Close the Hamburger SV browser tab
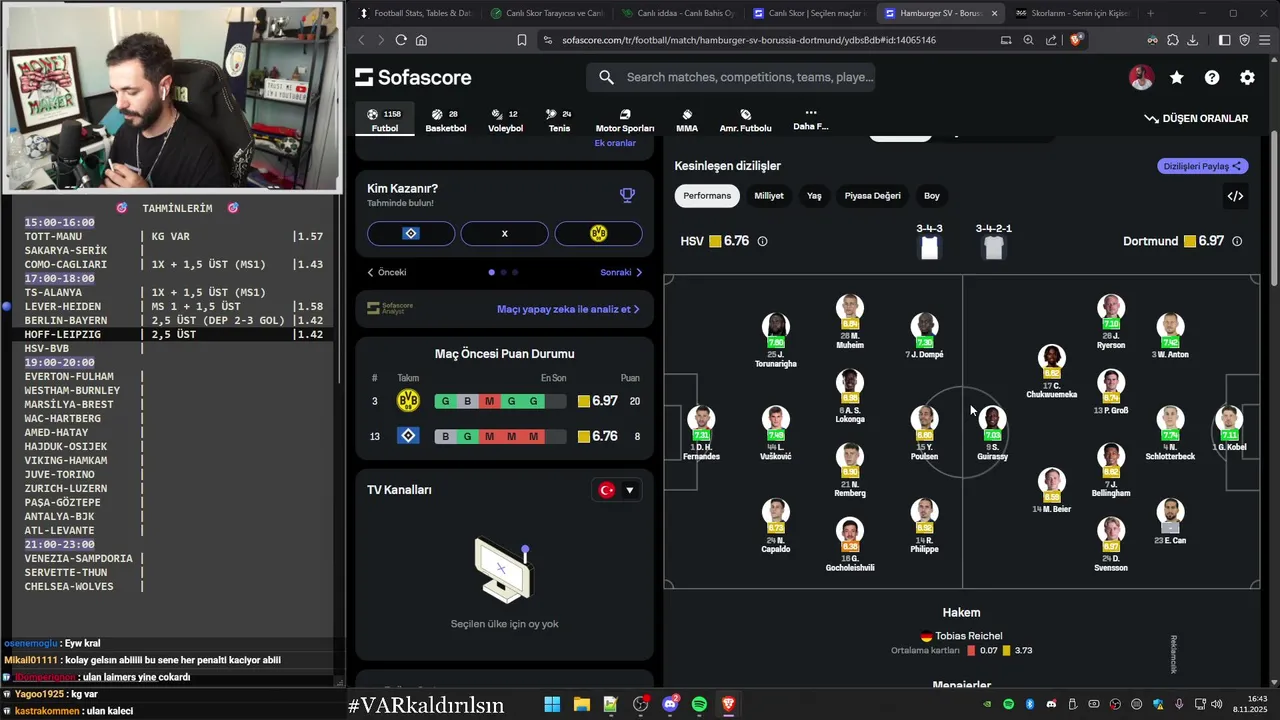This screenshot has height=720, width=1280. (994, 13)
